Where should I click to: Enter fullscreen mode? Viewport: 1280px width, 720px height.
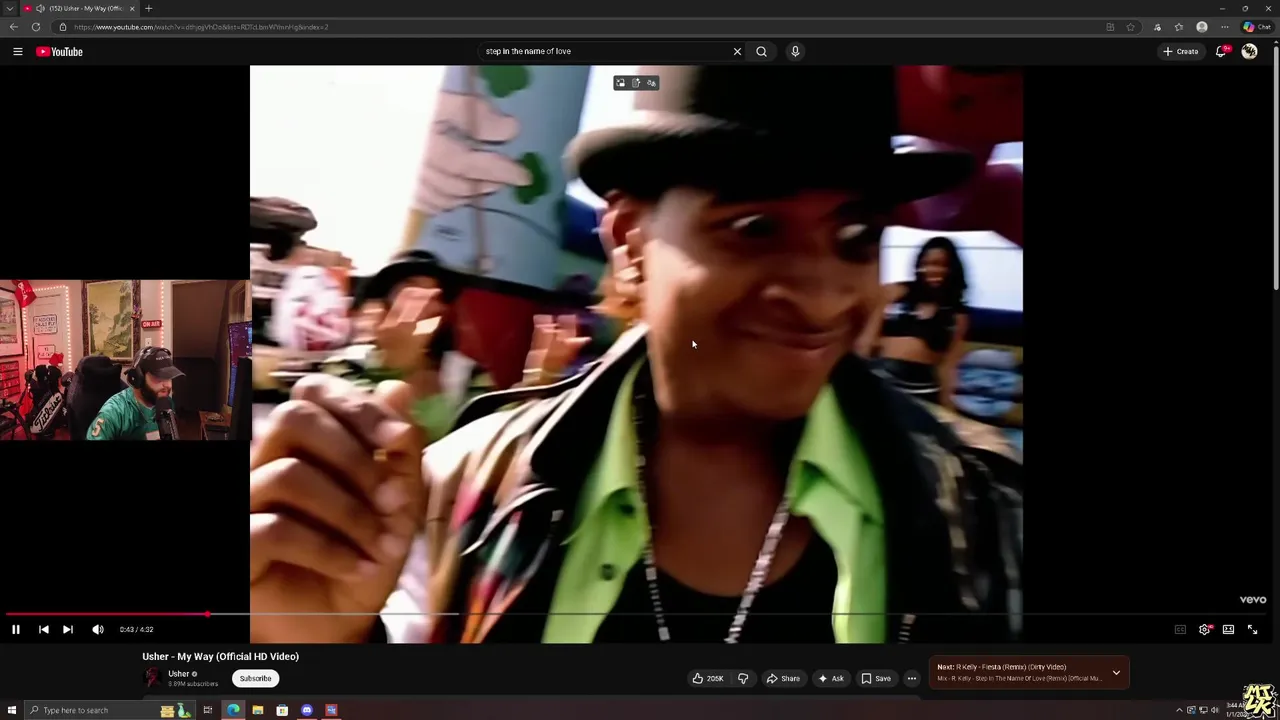pos(1252,629)
